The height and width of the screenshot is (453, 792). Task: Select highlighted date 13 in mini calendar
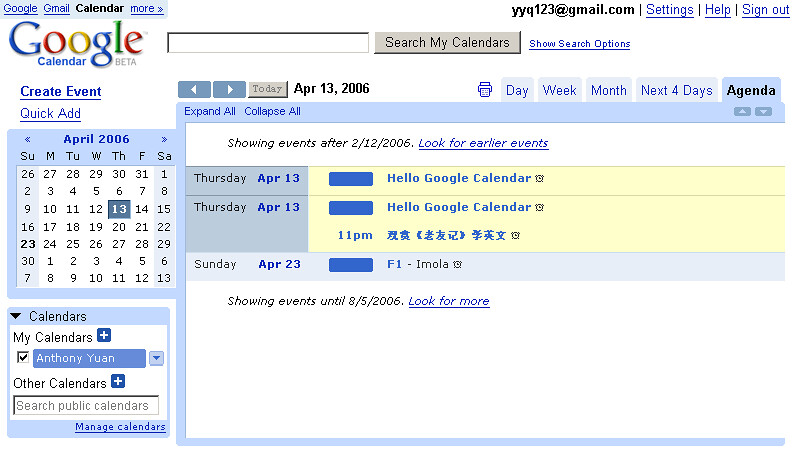[119, 209]
